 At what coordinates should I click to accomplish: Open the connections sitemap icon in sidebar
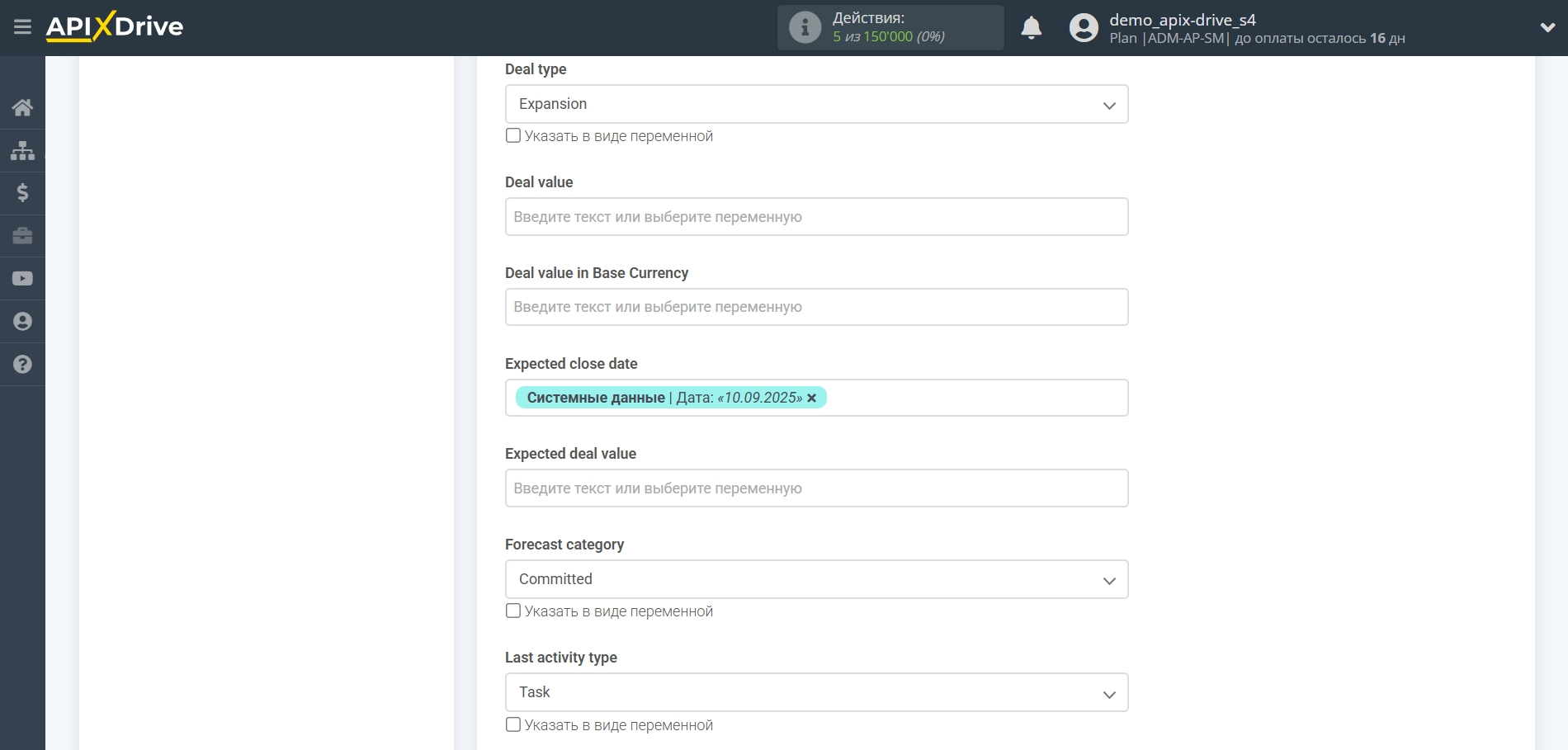tap(22, 150)
